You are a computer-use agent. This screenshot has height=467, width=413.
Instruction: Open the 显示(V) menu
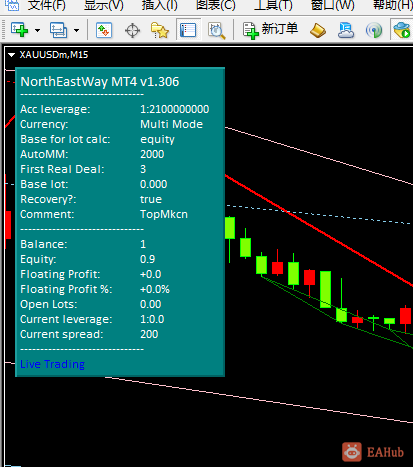tap(104, 5)
